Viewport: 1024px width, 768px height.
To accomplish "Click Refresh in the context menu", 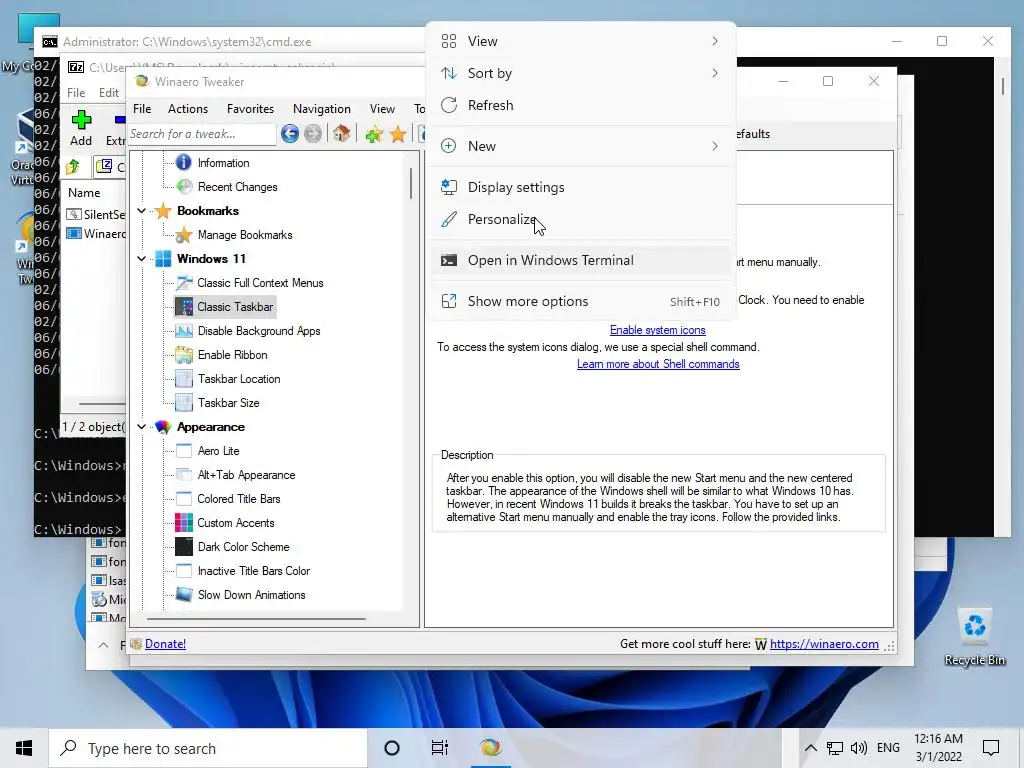I will tap(581, 105).
